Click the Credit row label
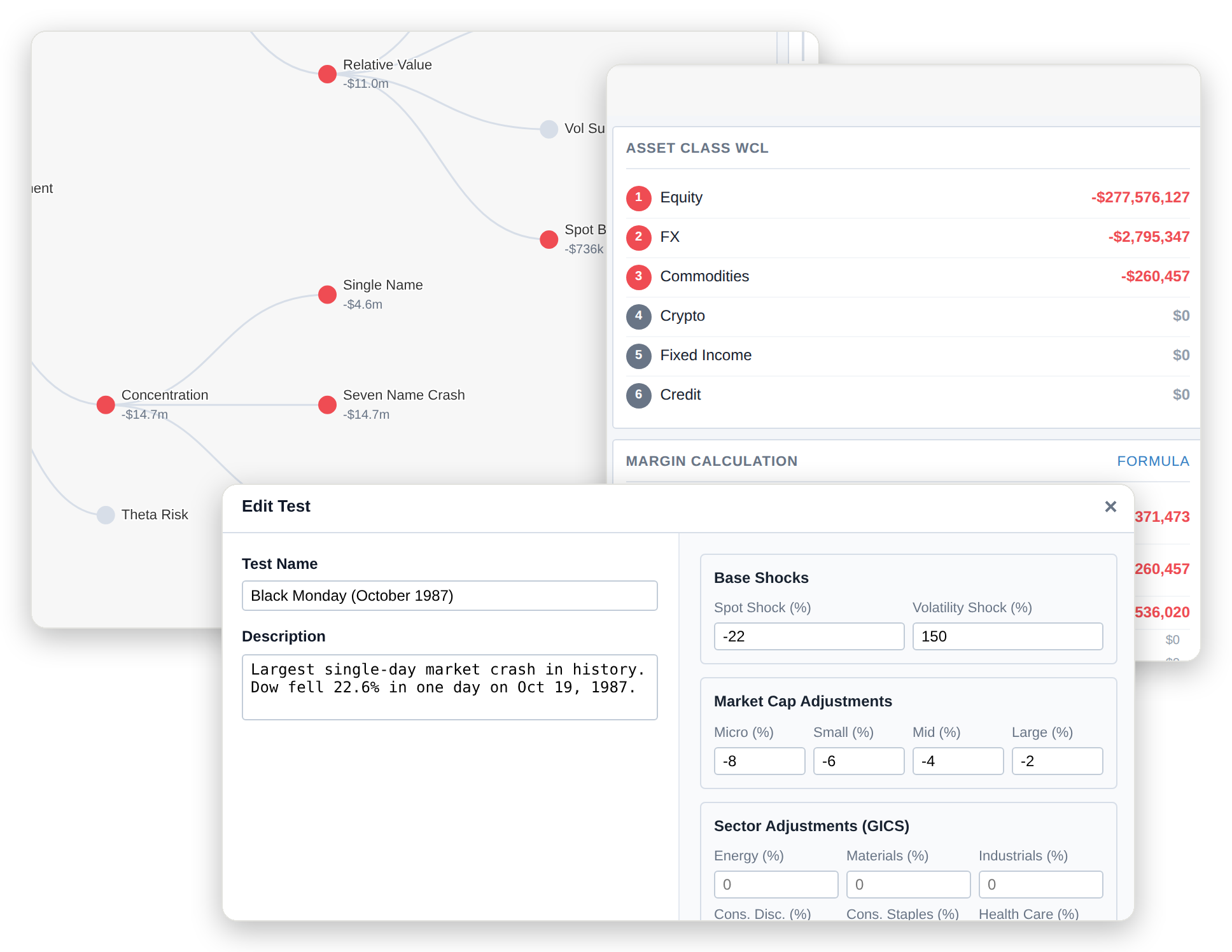Viewport: 1232px width, 952px height. click(x=680, y=395)
